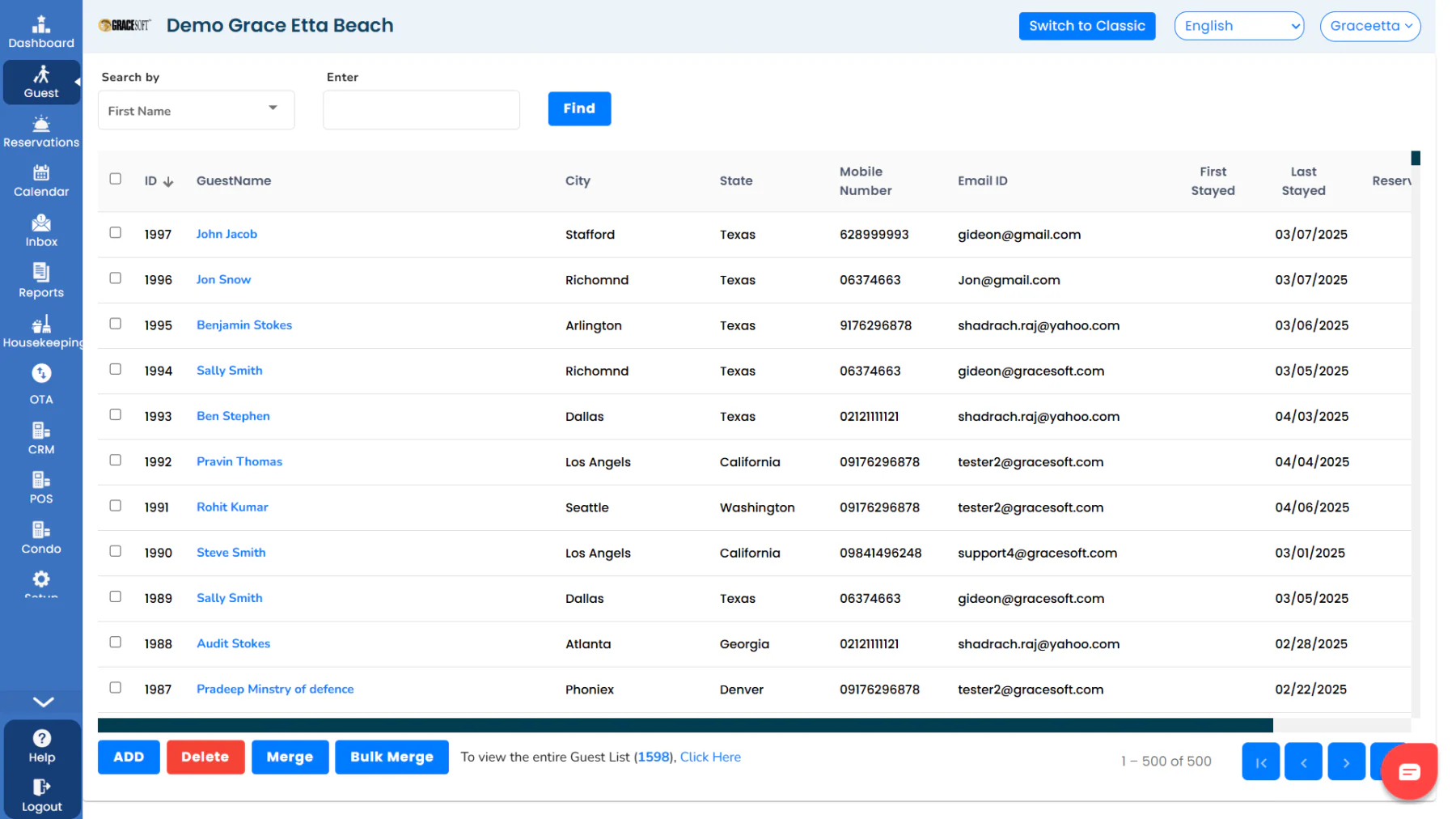Viewport: 1456px width, 819px height.
Task: Click the Merge button
Action: (290, 757)
